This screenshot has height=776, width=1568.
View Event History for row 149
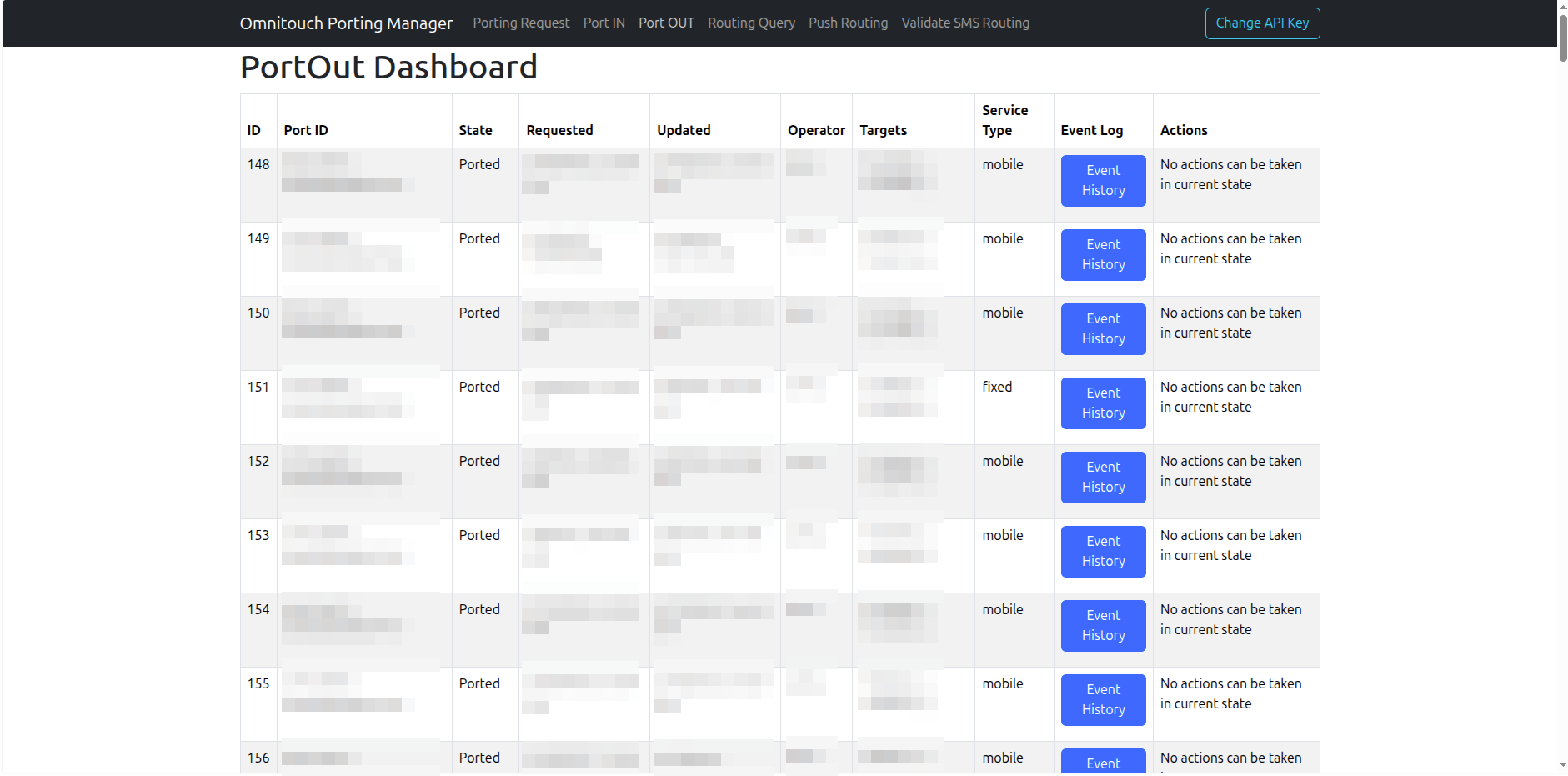[x=1103, y=255]
